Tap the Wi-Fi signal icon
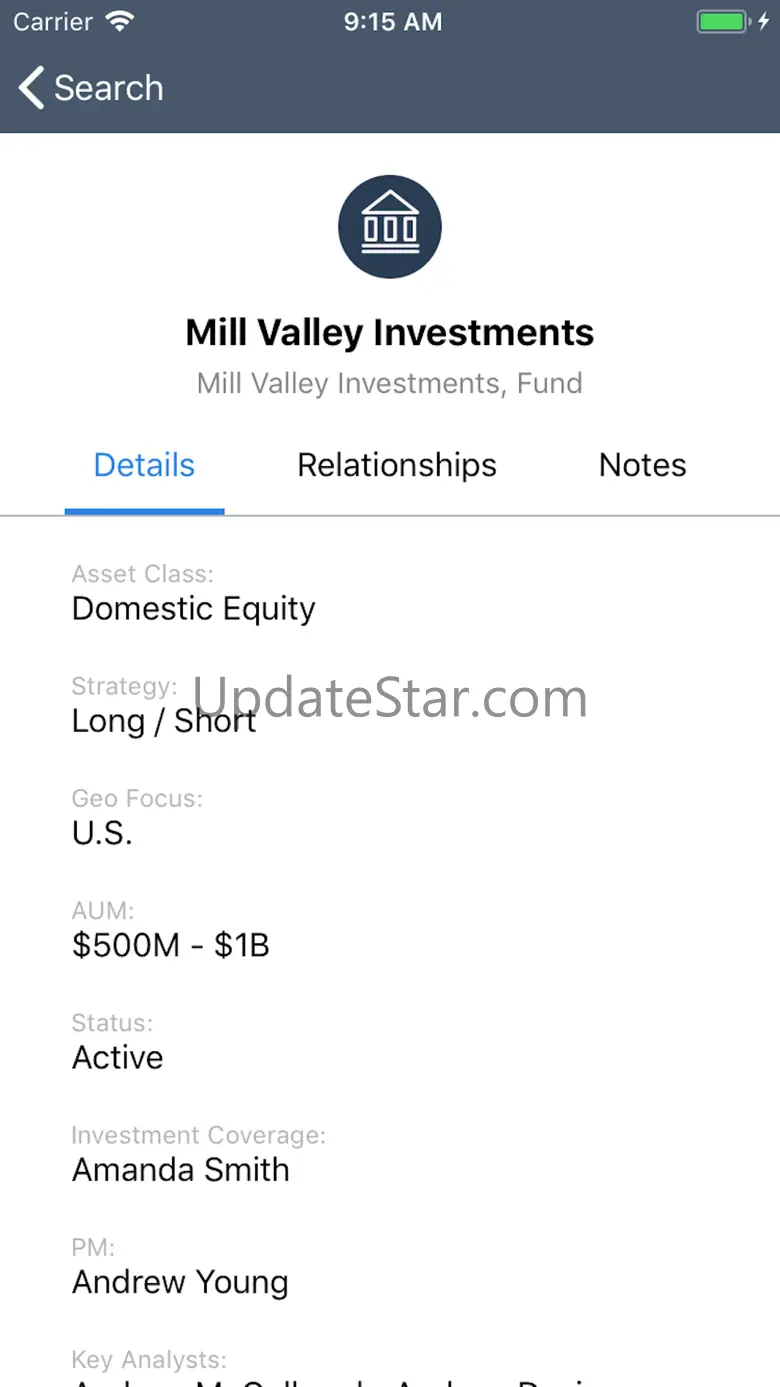 pos(120,22)
